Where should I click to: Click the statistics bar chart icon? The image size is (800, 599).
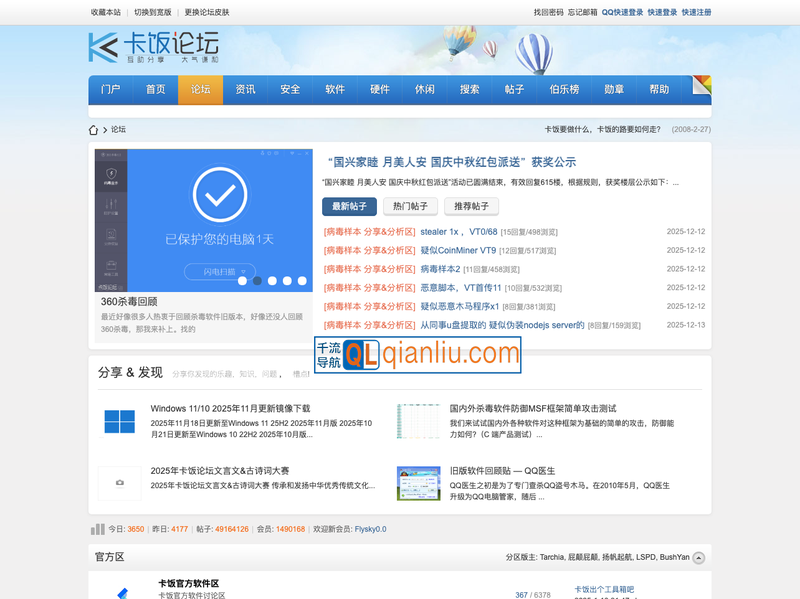pyautogui.click(x=98, y=529)
